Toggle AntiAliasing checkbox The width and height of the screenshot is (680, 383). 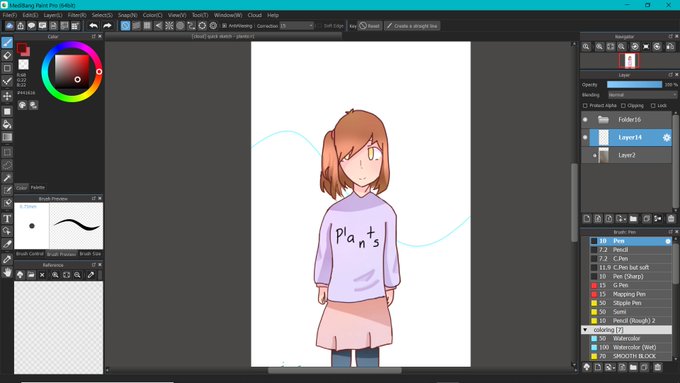[x=225, y=26]
